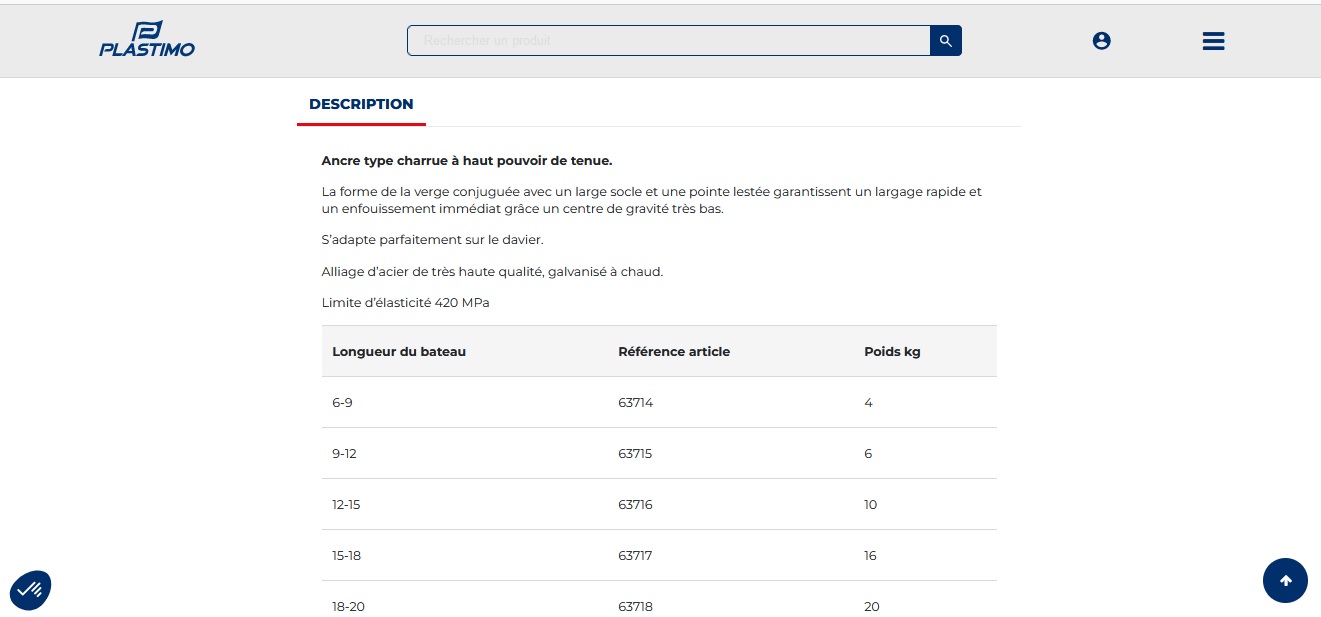This screenshot has height=617, width=1321.
Task: Click the scroll-to-top arrow button
Action: click(x=1285, y=581)
